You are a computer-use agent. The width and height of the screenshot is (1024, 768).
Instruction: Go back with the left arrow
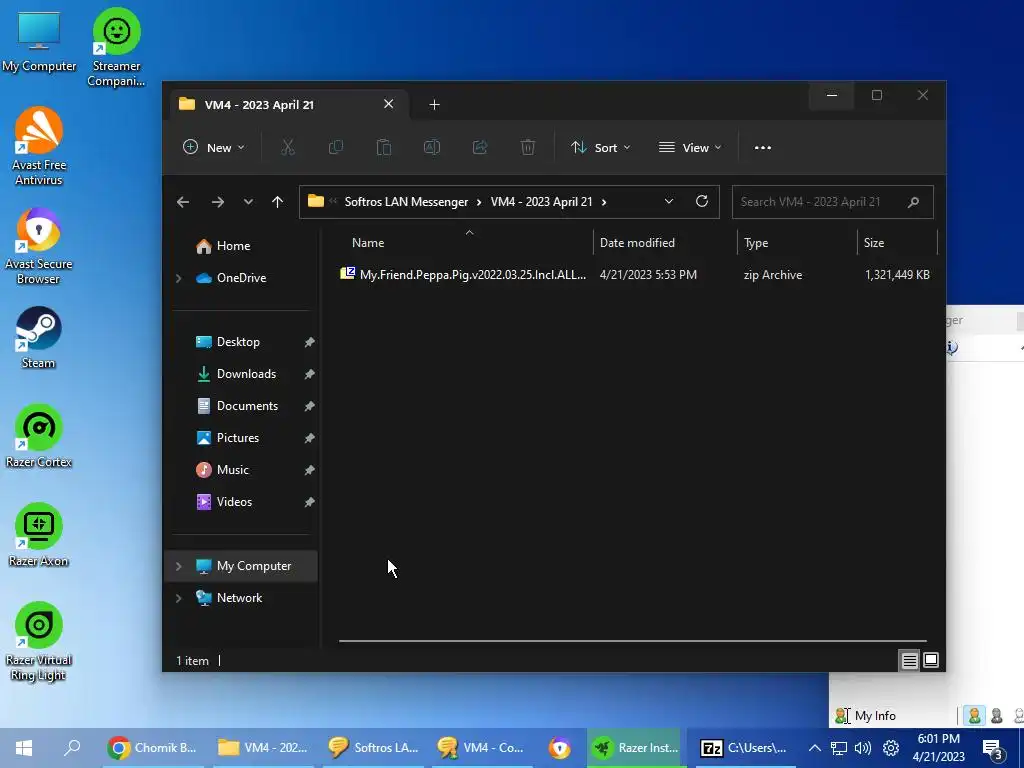coord(183,202)
